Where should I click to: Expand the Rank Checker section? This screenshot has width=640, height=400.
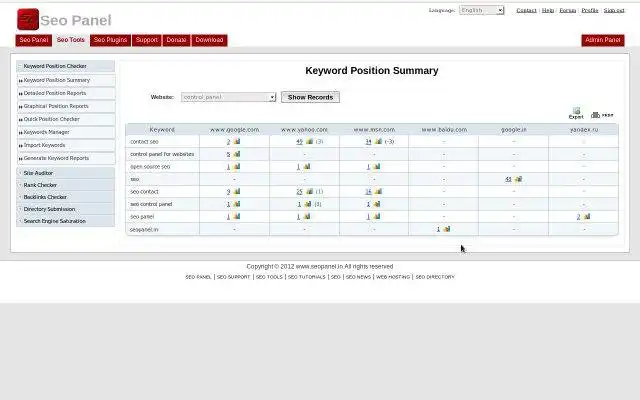(65, 185)
